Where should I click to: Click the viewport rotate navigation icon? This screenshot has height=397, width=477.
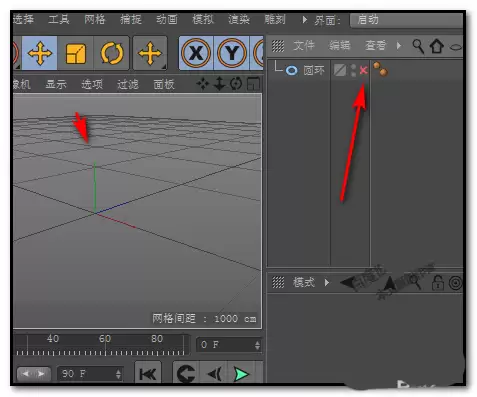[x=236, y=84]
